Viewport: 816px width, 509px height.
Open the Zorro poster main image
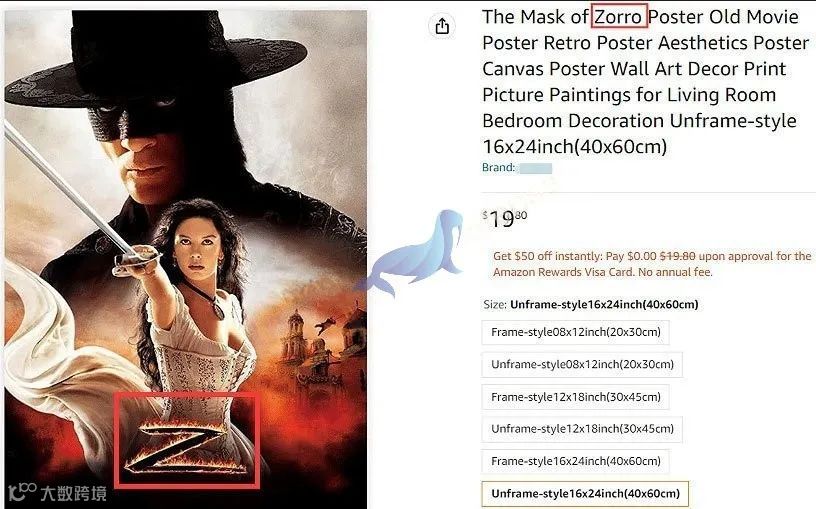tap(186, 259)
